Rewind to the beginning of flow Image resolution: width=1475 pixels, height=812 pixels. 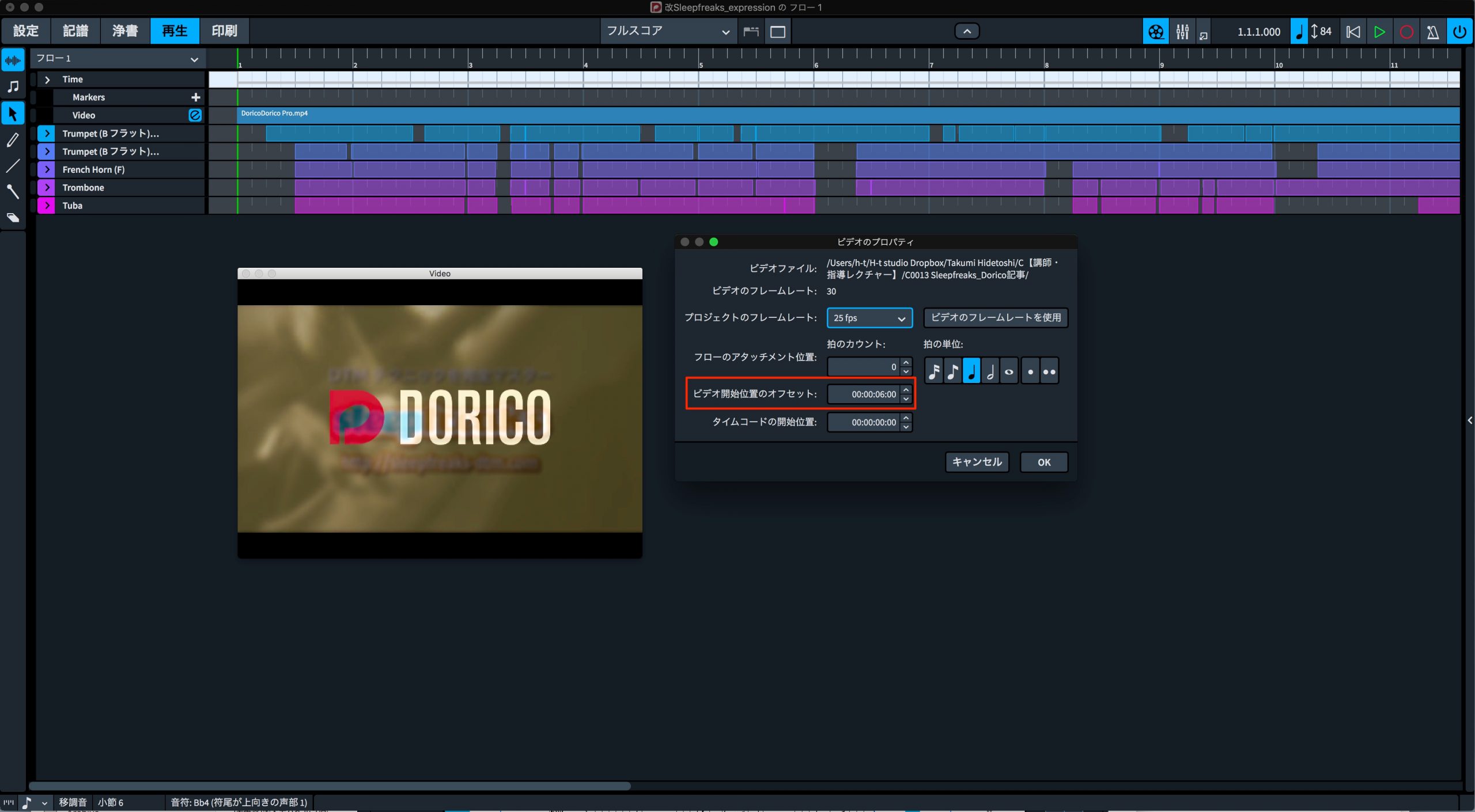pos(1353,32)
